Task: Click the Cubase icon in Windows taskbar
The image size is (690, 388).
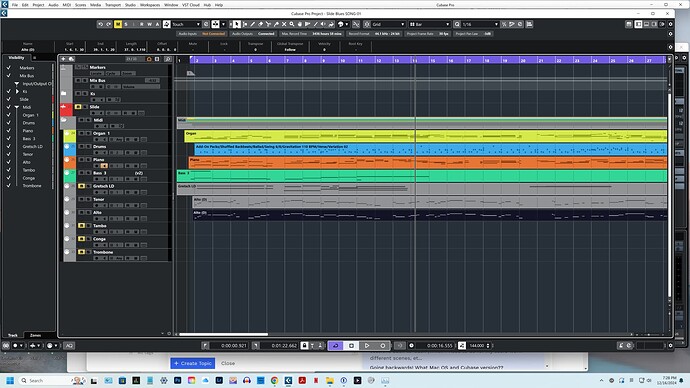Action: click(x=288, y=381)
